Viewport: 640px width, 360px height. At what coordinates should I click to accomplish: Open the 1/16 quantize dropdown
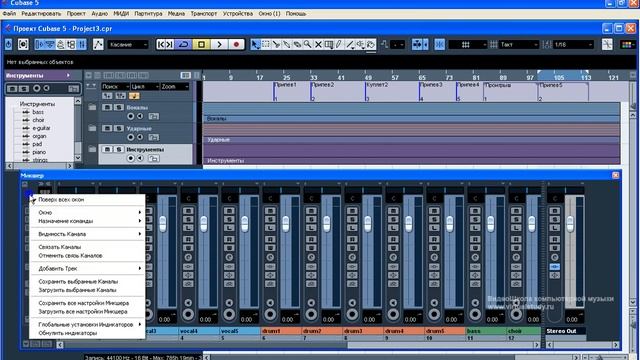[573, 44]
